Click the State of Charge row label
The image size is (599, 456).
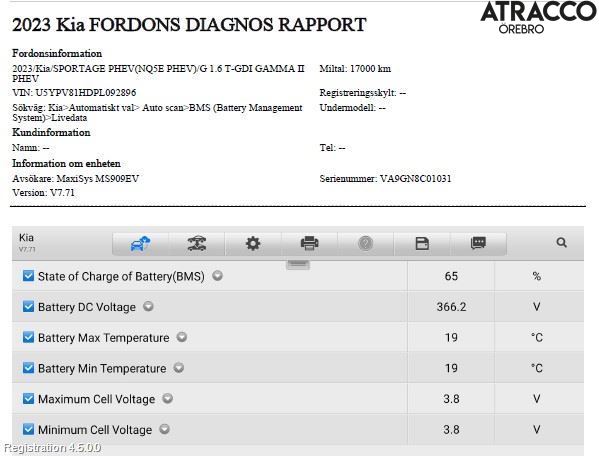click(x=121, y=276)
